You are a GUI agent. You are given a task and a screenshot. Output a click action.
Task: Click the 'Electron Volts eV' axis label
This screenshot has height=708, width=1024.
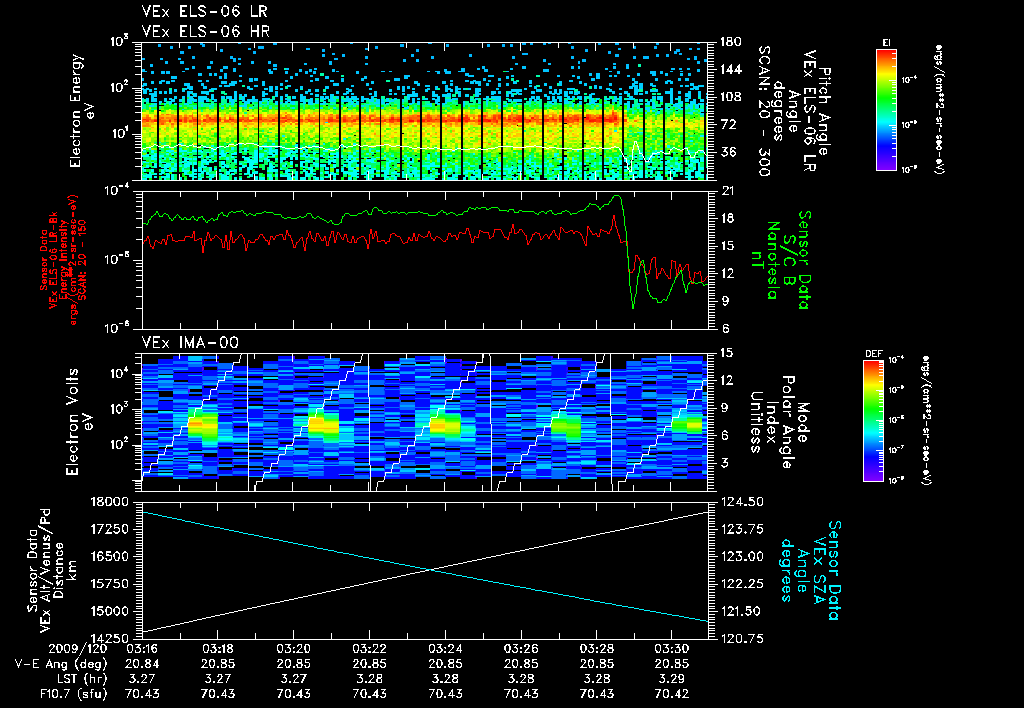[78, 422]
